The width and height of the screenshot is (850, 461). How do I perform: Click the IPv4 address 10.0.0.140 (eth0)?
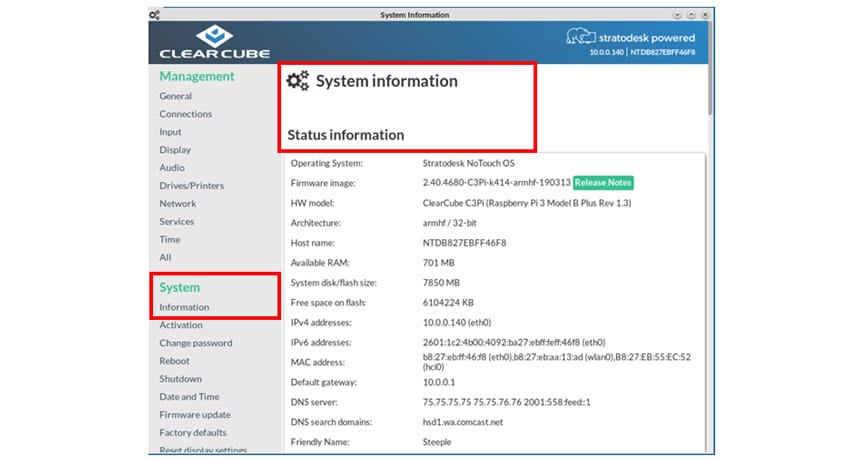click(x=456, y=323)
